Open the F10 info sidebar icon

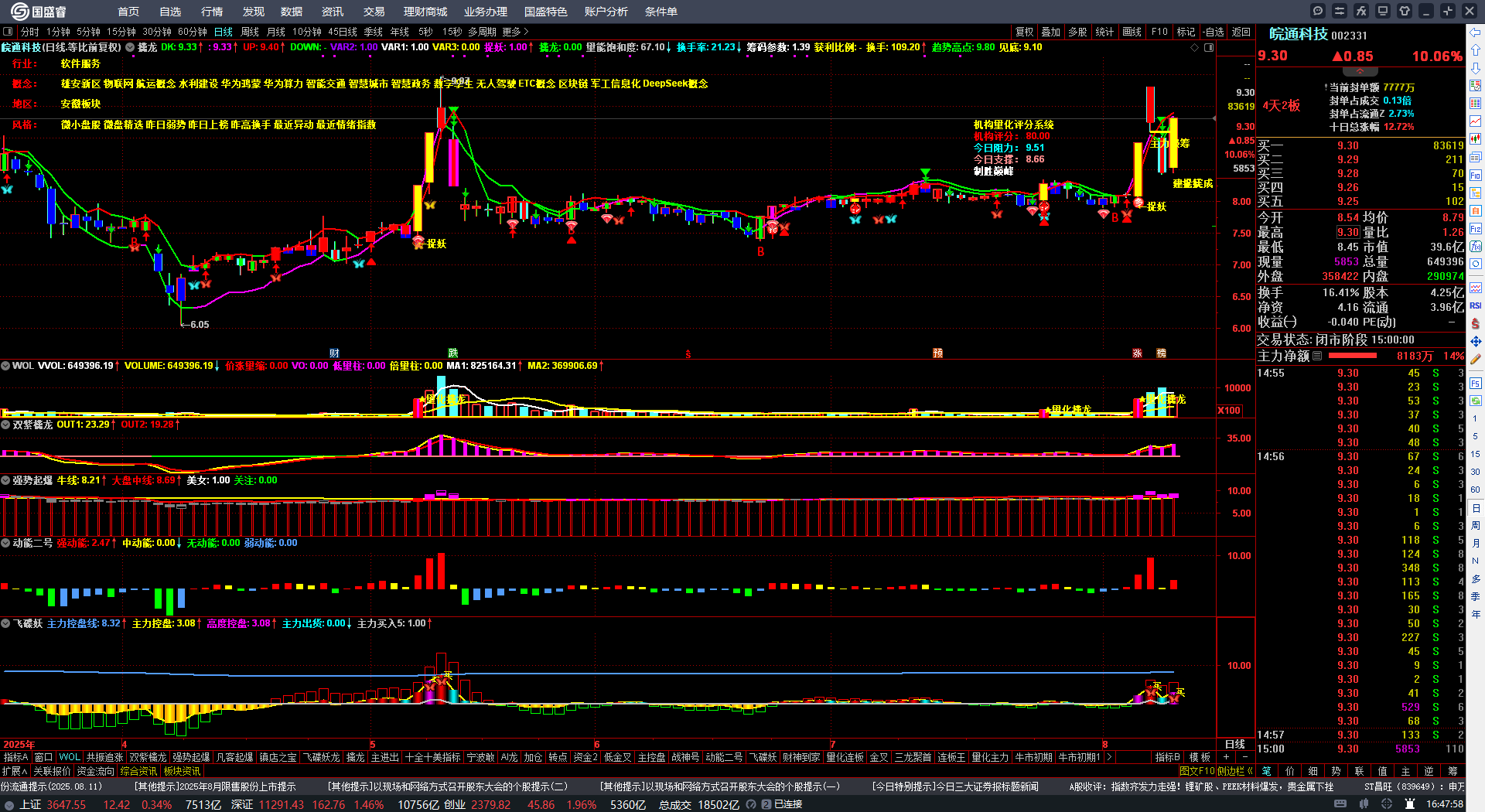pyautogui.click(x=1476, y=175)
